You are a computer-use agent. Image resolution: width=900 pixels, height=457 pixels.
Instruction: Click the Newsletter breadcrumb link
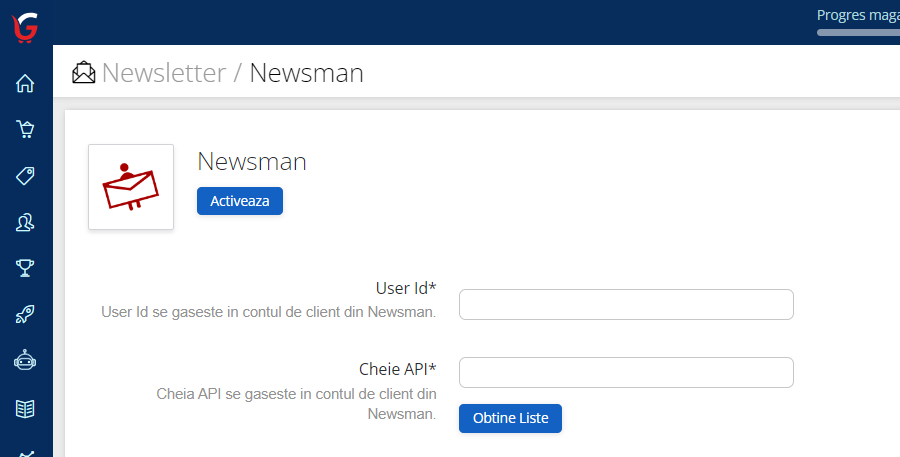(x=164, y=73)
